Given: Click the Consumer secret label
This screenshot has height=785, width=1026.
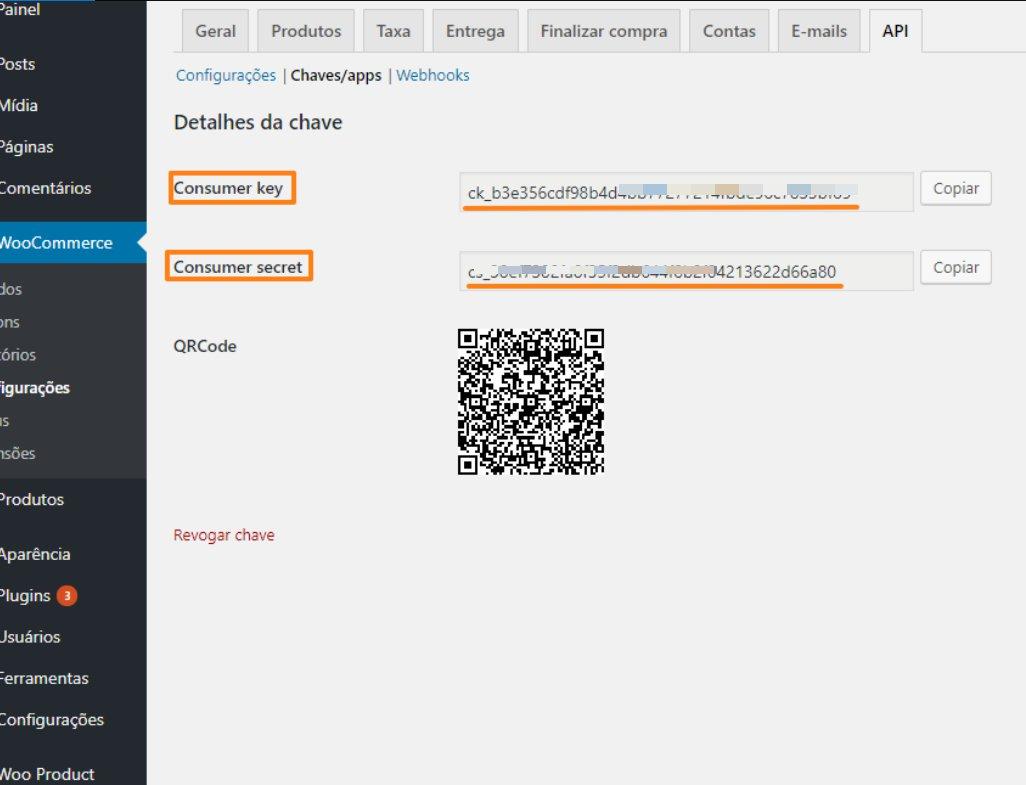Looking at the screenshot, I should tap(238, 267).
